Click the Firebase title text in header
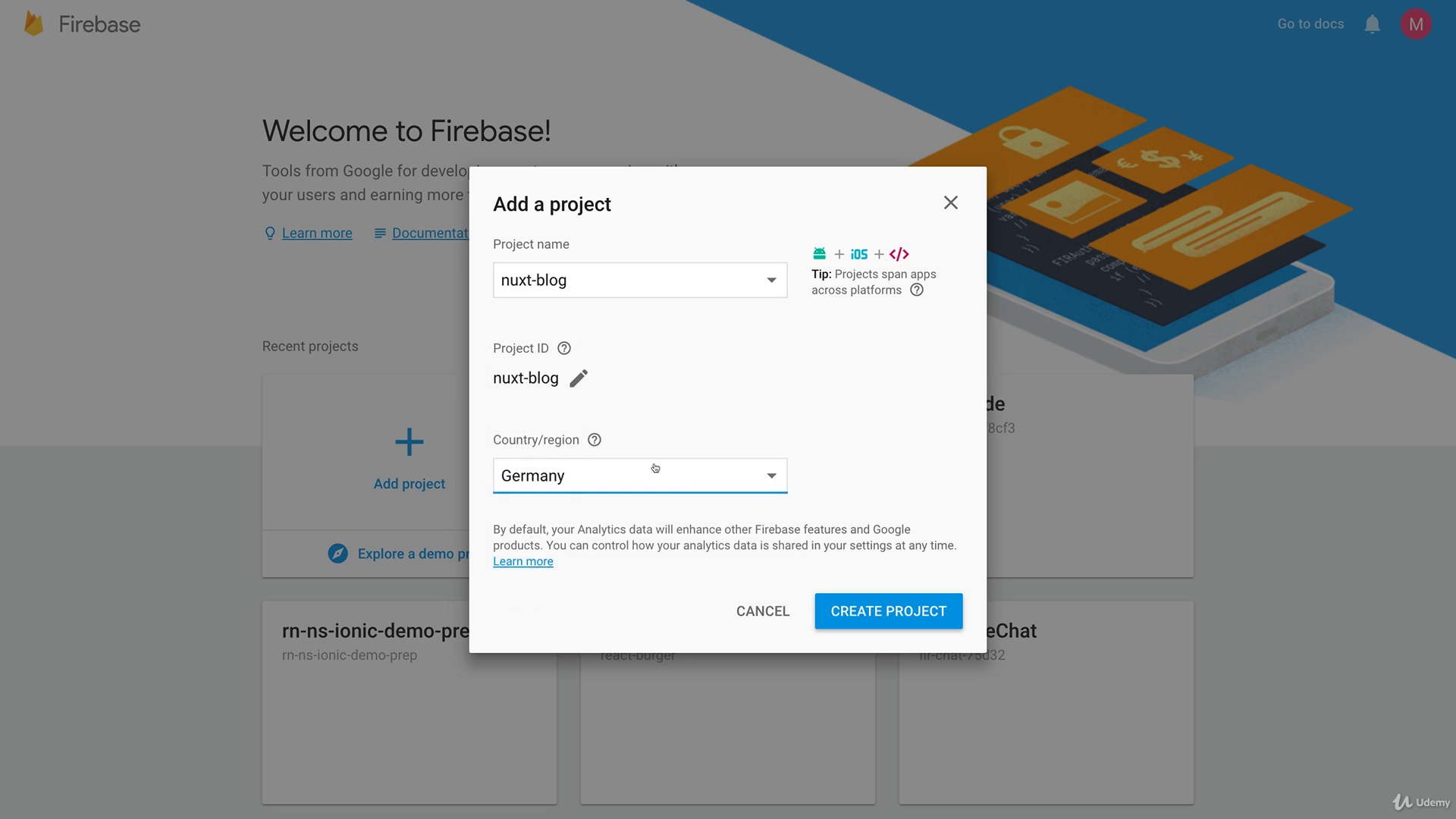This screenshot has width=1456, height=819. click(x=99, y=24)
